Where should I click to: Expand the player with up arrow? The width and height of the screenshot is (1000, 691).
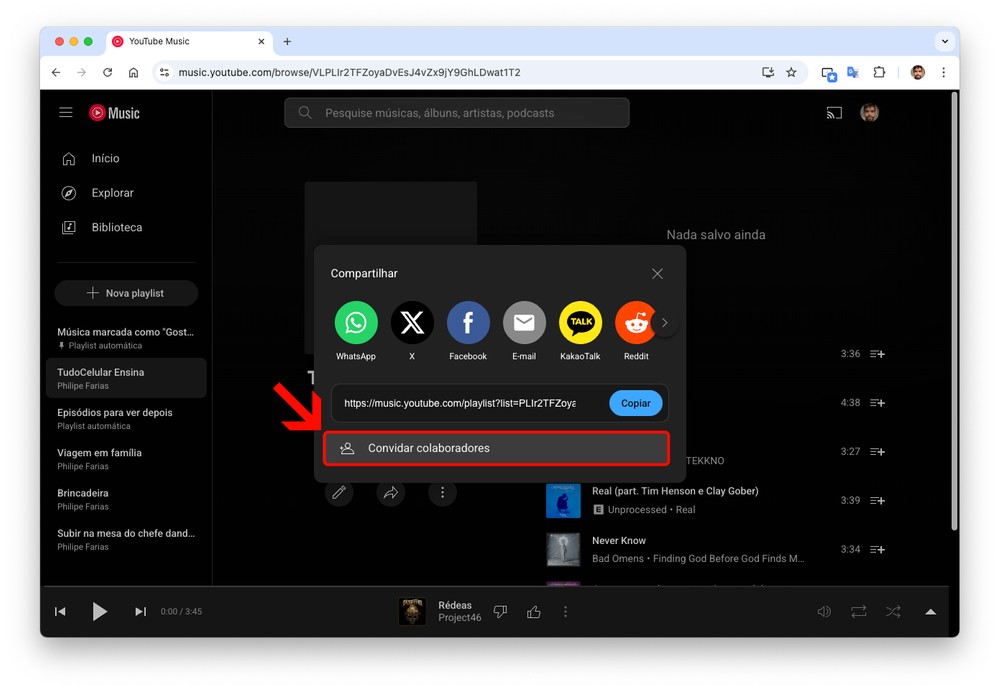pos(930,612)
